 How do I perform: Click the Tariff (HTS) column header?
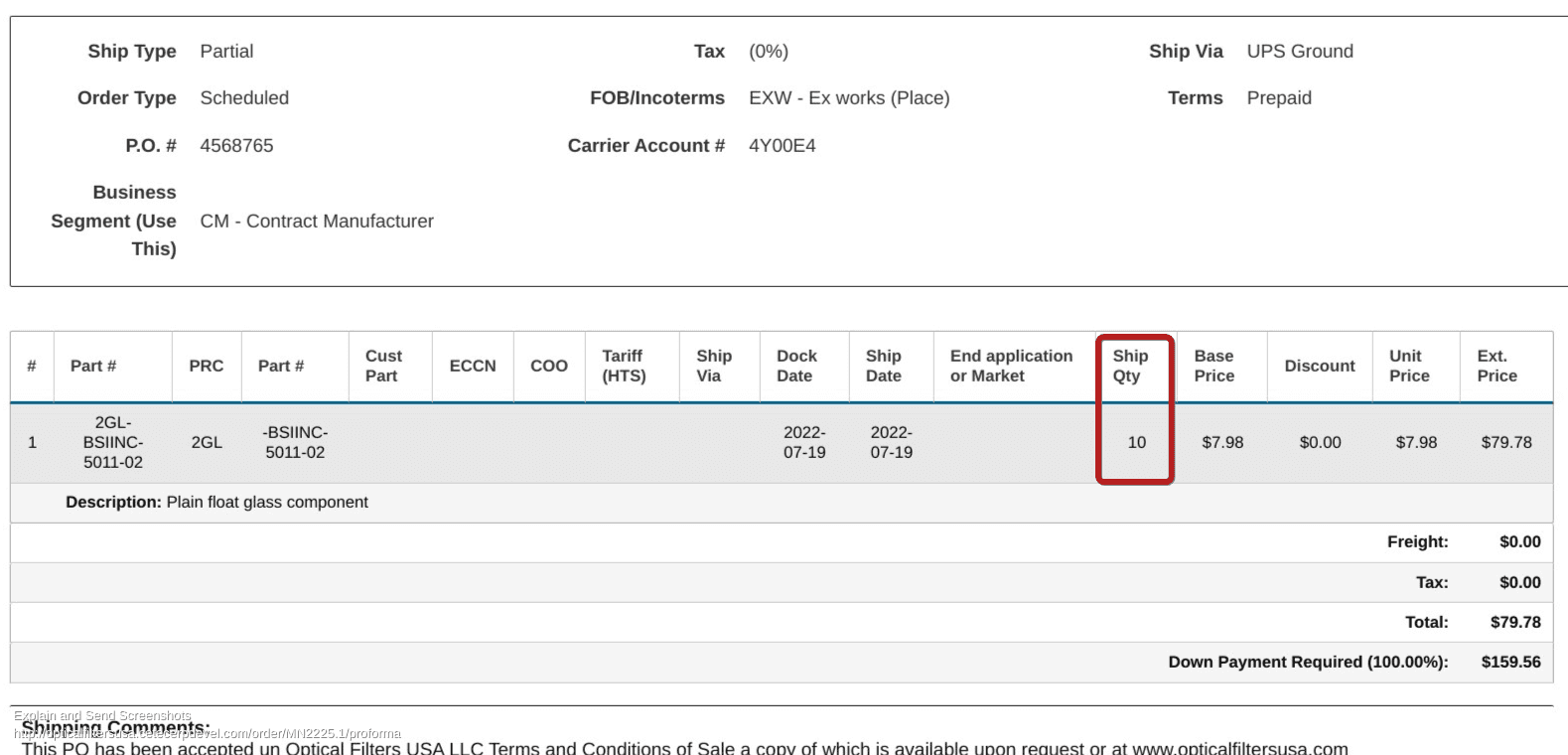coord(624,366)
